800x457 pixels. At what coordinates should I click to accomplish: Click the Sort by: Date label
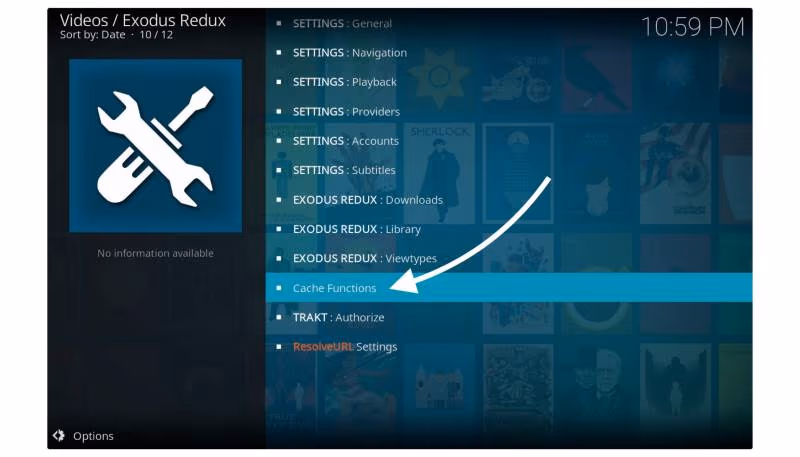click(92, 35)
